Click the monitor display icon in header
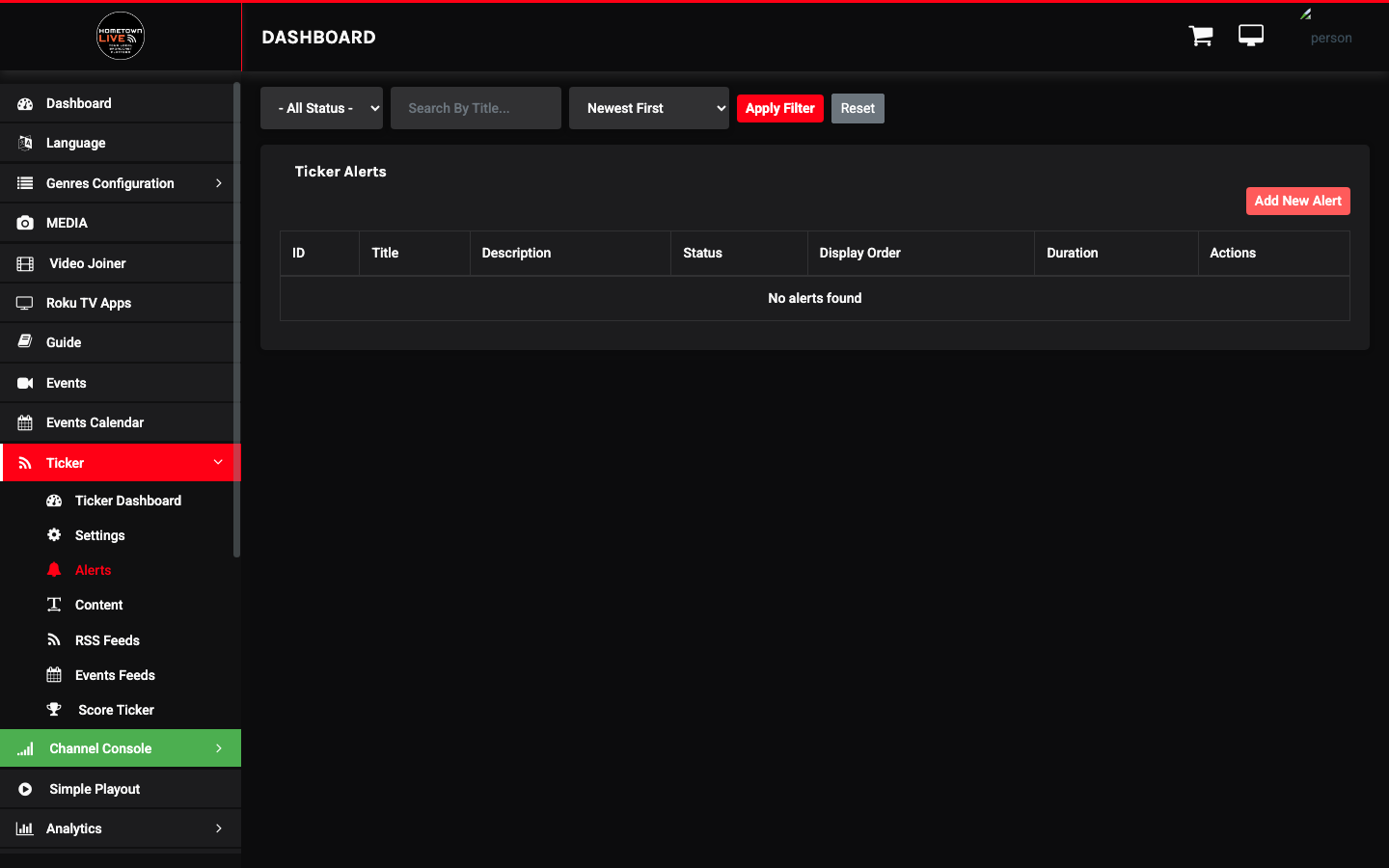The width and height of the screenshot is (1389, 868). tap(1251, 36)
